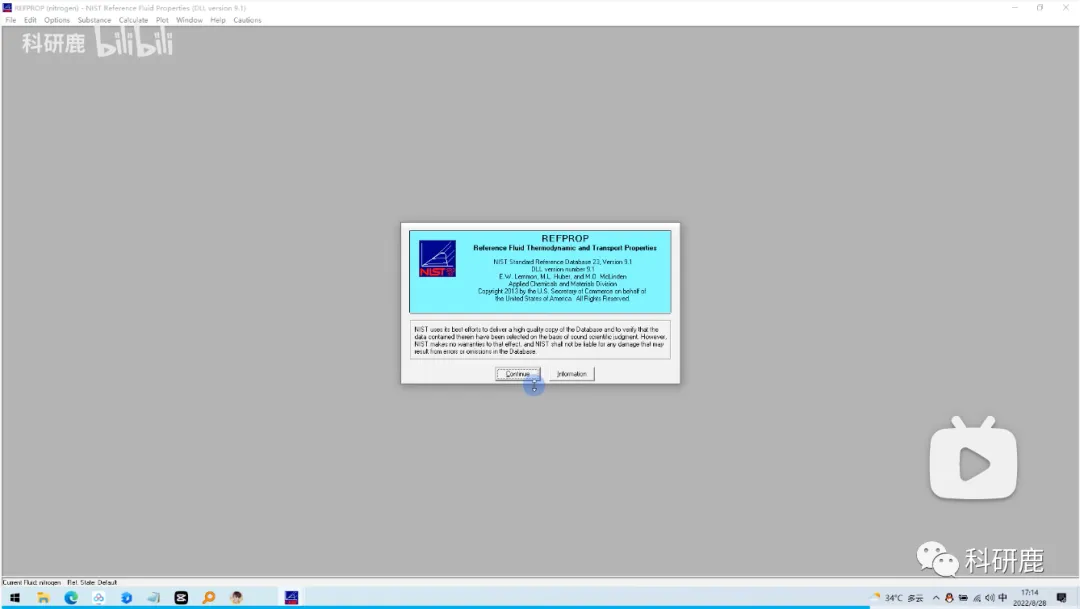This screenshot has width=1080, height=609.
Task: Open the notification center icon
Action: point(1061,598)
